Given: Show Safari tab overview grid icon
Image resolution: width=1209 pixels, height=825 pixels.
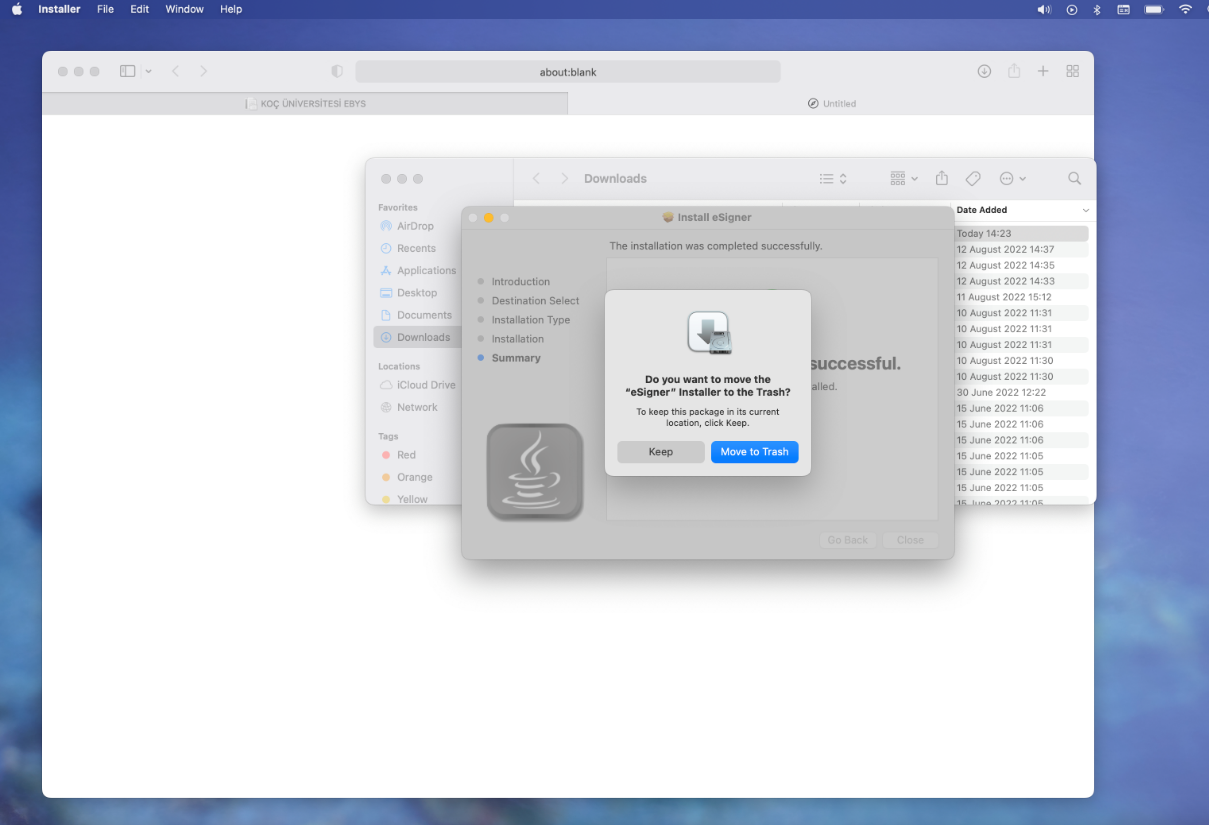Looking at the screenshot, I should point(1072,71).
